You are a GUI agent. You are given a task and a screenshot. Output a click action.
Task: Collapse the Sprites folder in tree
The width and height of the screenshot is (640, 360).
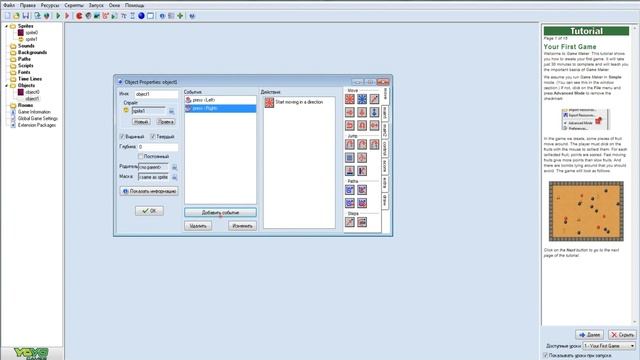[x=6, y=26]
